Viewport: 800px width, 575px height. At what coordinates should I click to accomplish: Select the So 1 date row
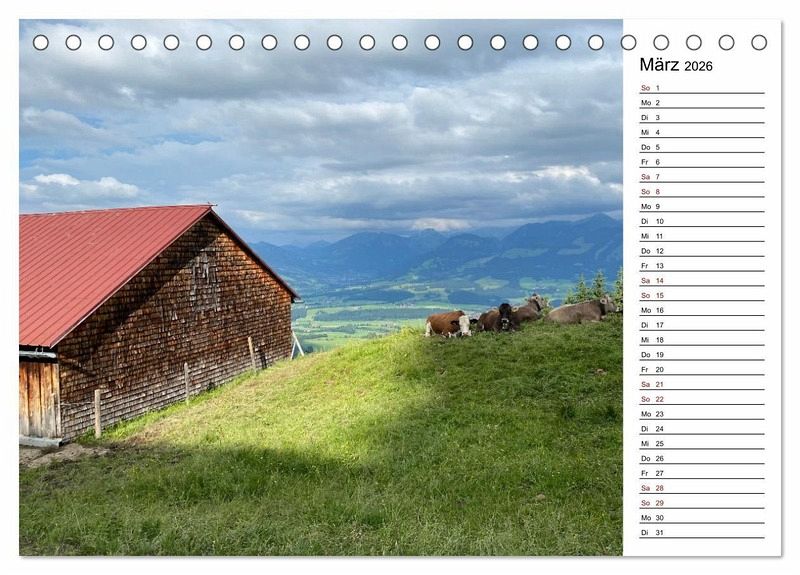702,88
